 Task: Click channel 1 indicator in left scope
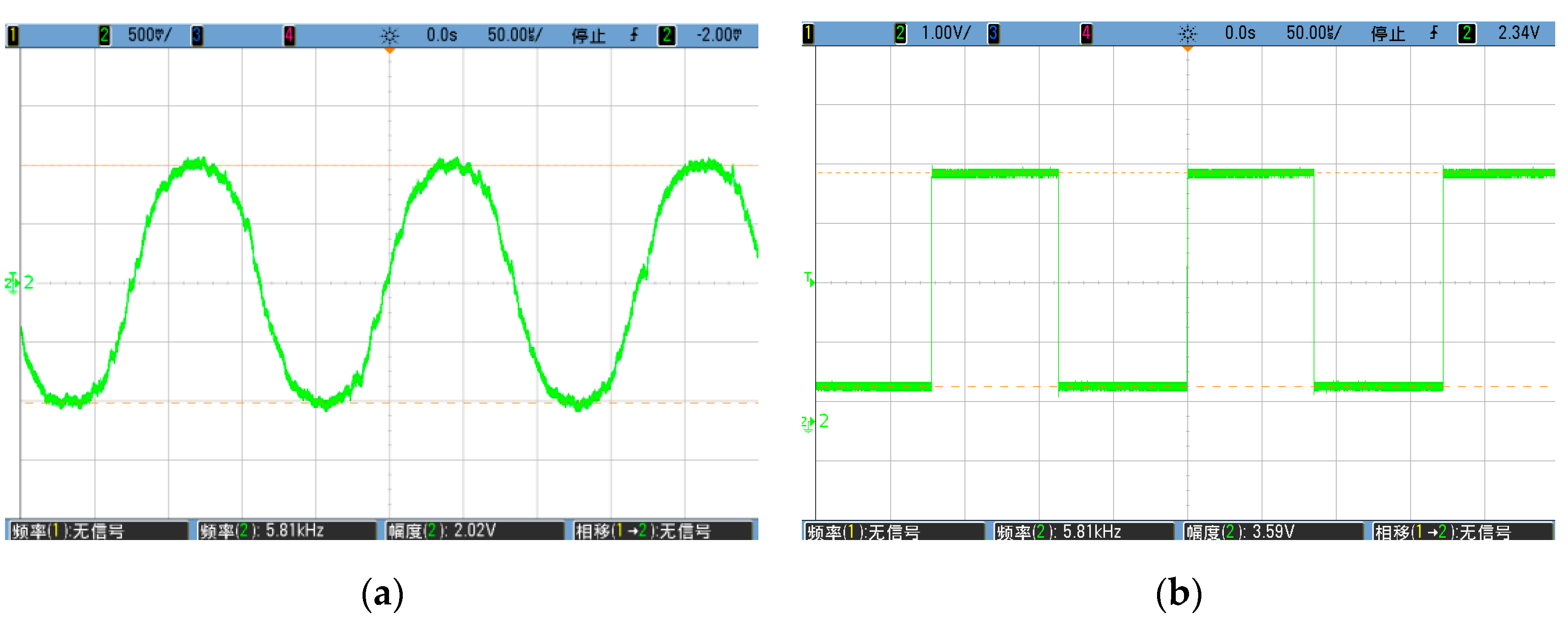point(12,35)
